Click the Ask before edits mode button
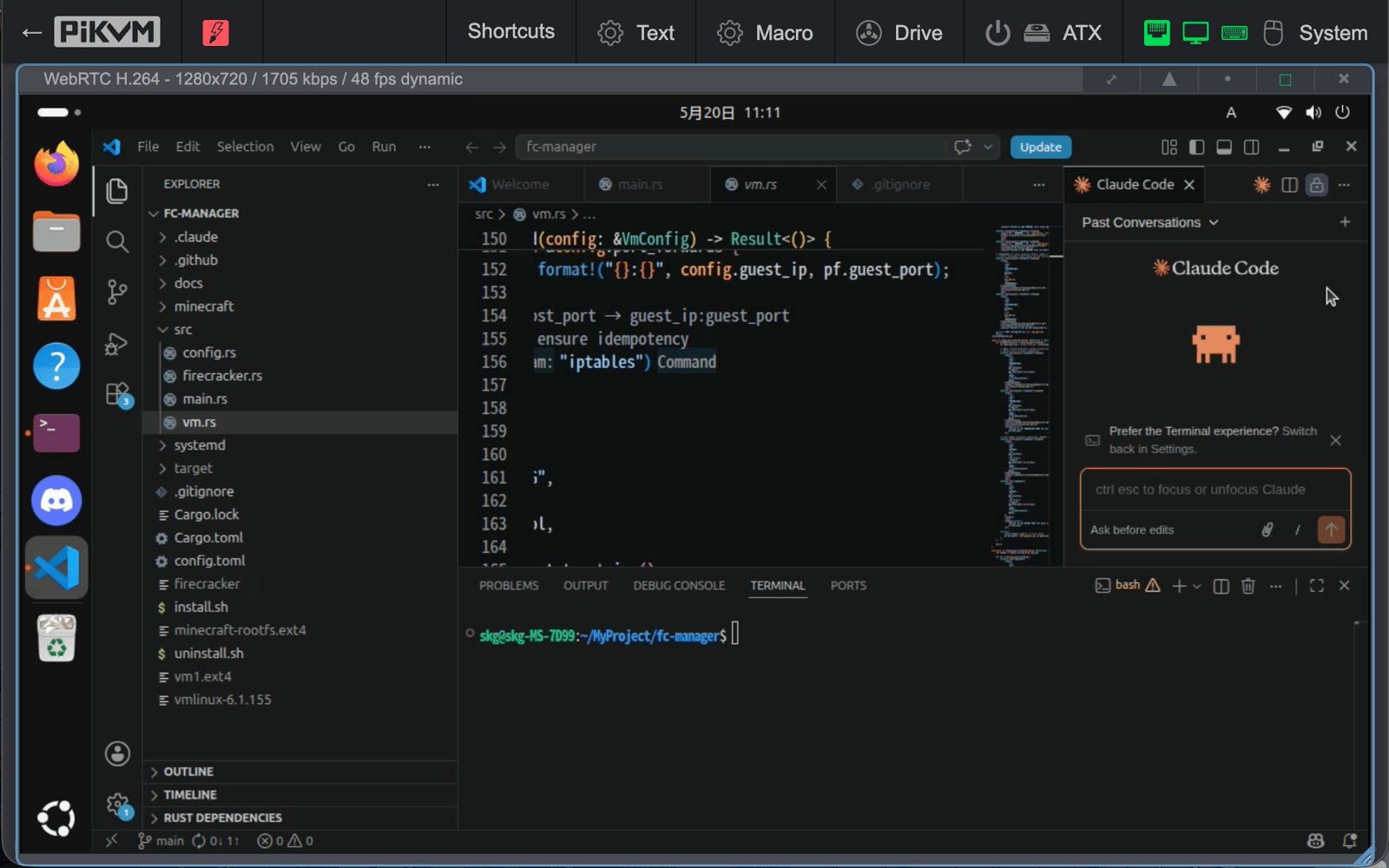Image resolution: width=1389 pixels, height=868 pixels. click(x=1132, y=529)
